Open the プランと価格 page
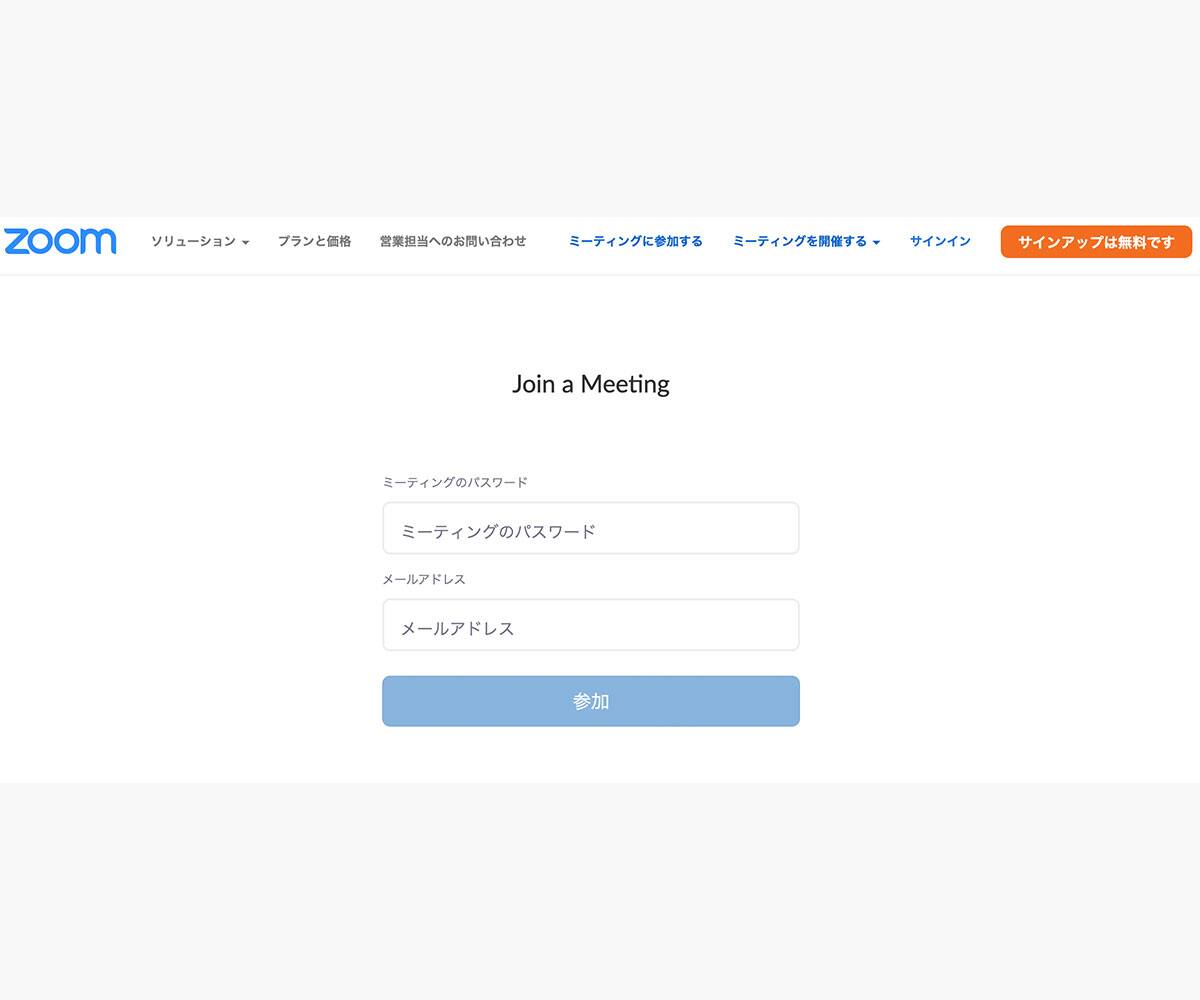 point(314,241)
